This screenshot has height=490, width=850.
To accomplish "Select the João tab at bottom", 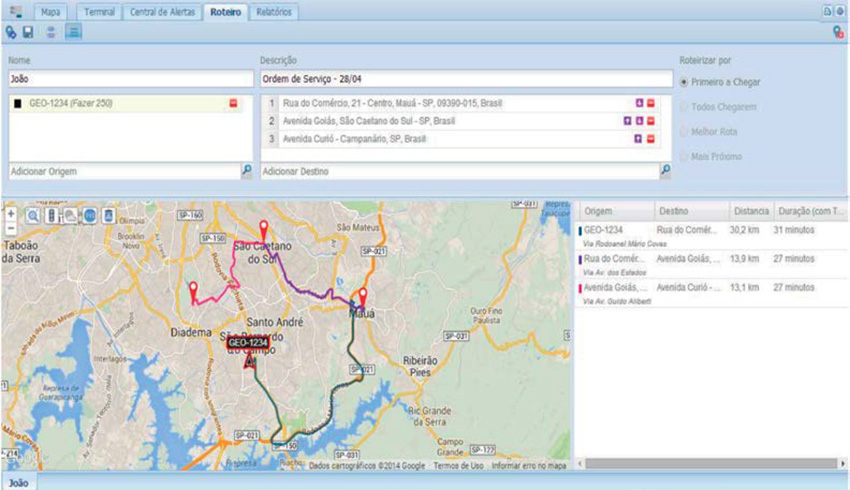I will (19, 482).
